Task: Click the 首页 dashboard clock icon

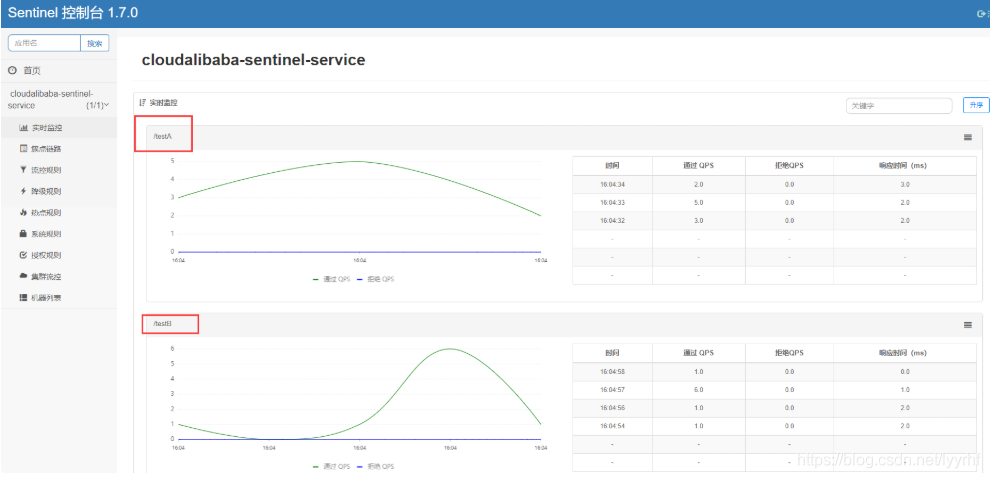Action: (x=12, y=71)
